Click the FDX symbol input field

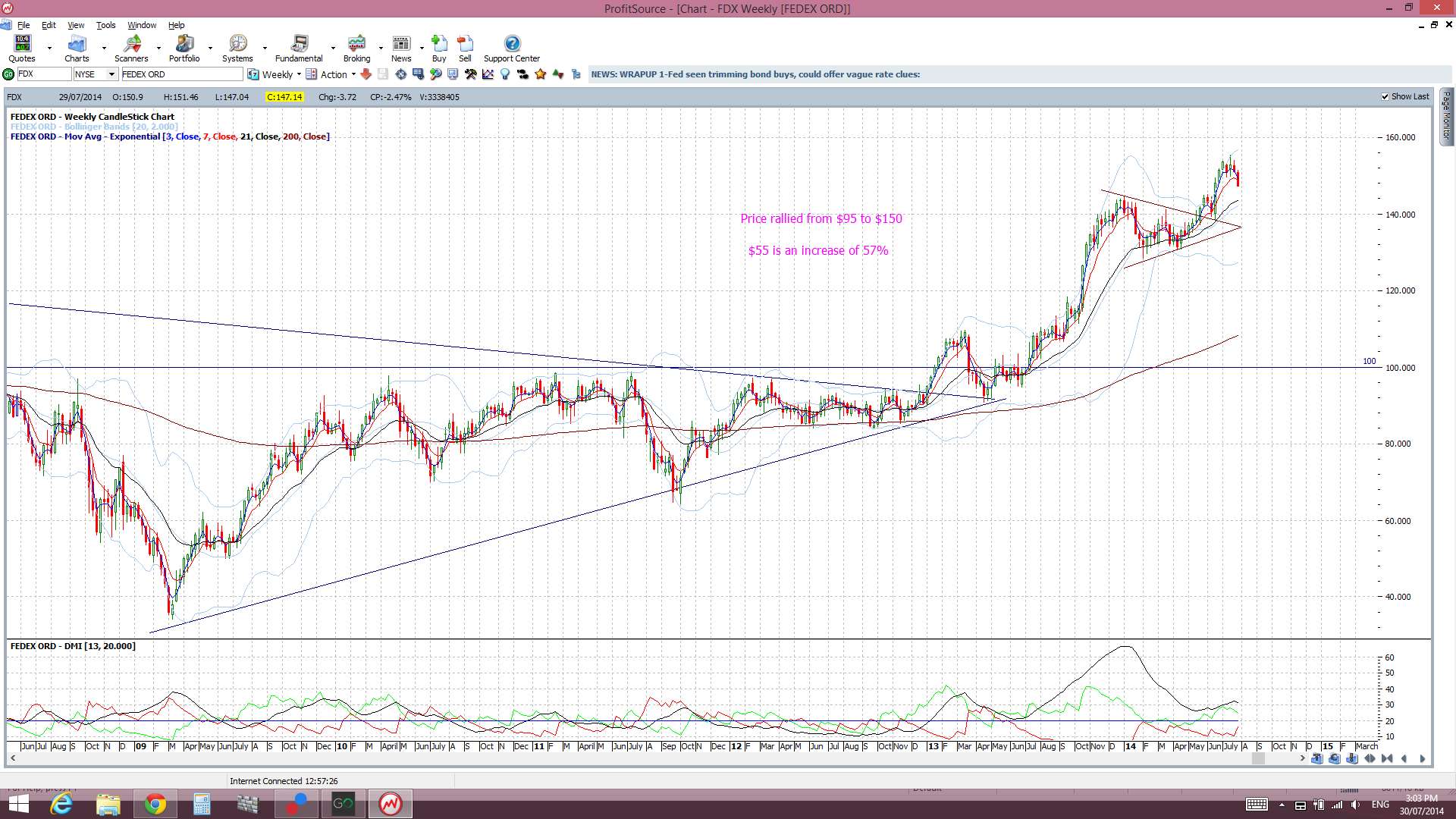(43, 74)
